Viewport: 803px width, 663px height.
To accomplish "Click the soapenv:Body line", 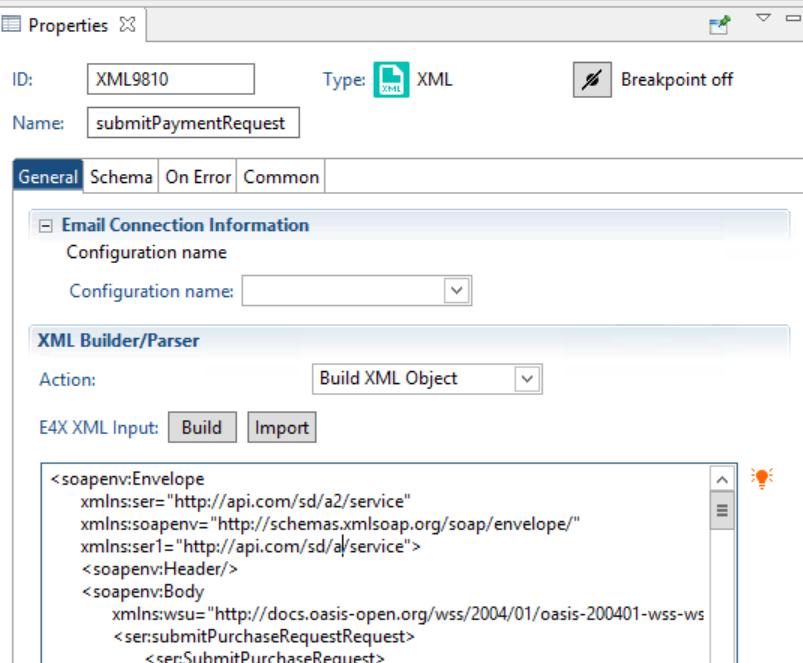I will click(143, 591).
